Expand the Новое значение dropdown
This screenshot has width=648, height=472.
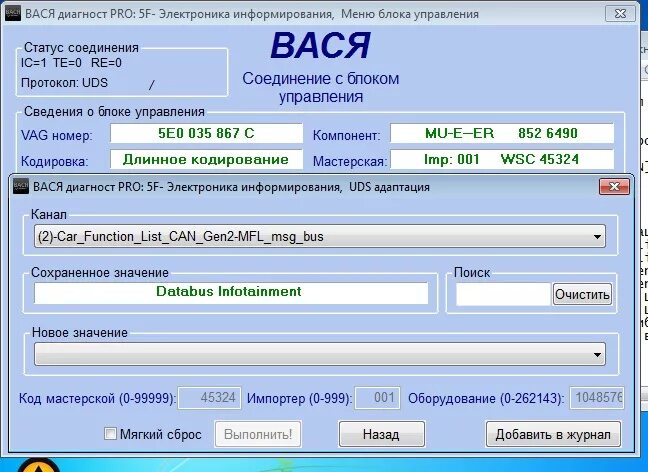(x=319, y=354)
